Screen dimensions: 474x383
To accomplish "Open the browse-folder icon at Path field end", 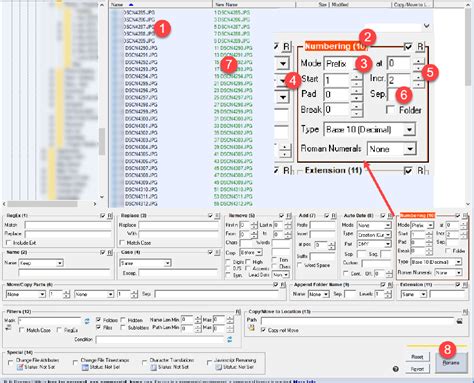I will point(460,321).
